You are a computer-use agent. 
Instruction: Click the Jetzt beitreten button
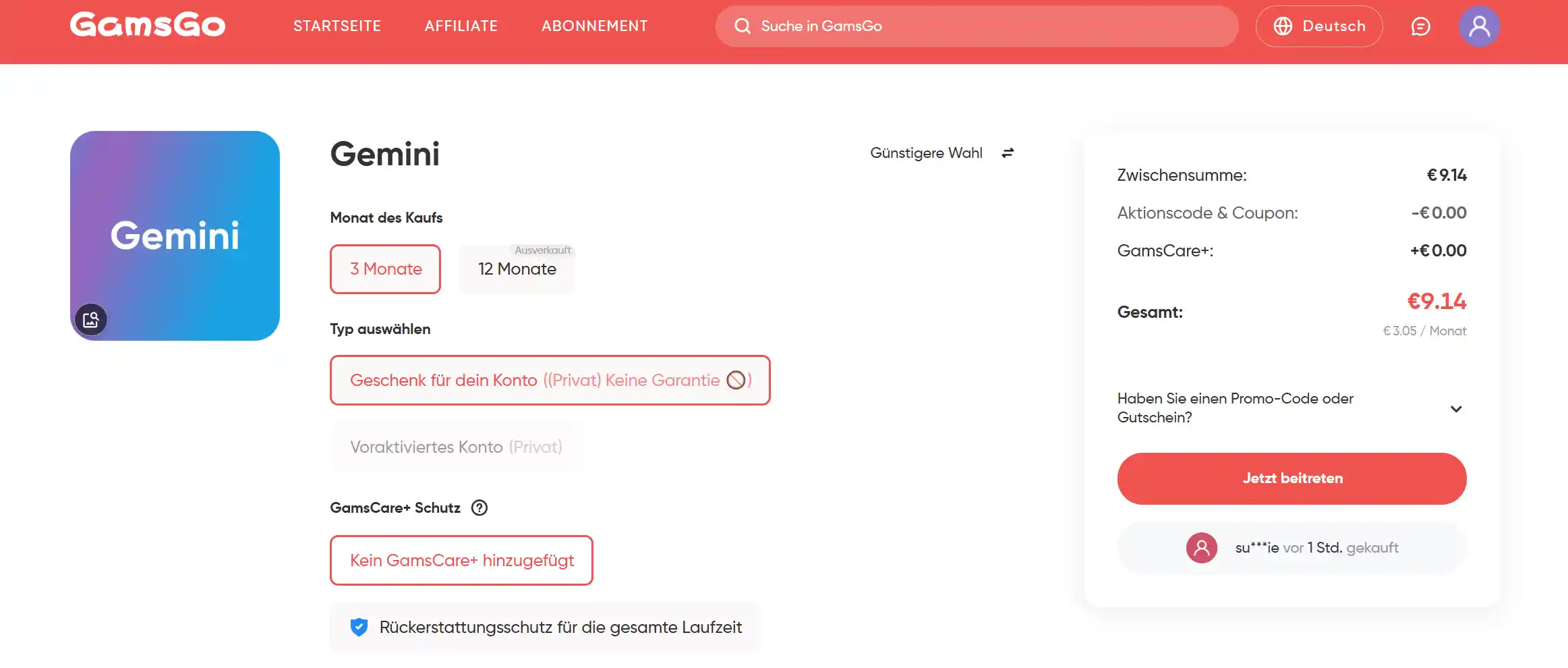click(x=1291, y=478)
